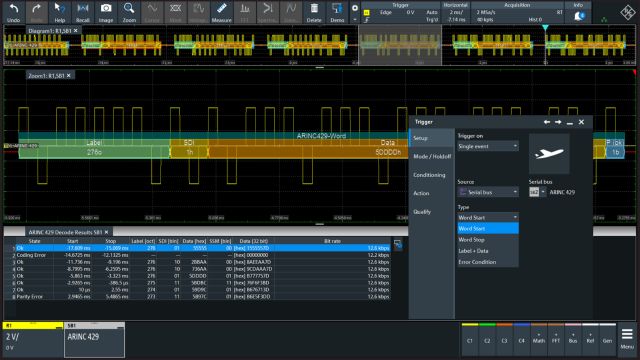Open Mode / Holdoff trigger tab
This screenshot has height=360, width=640.
coord(431,156)
